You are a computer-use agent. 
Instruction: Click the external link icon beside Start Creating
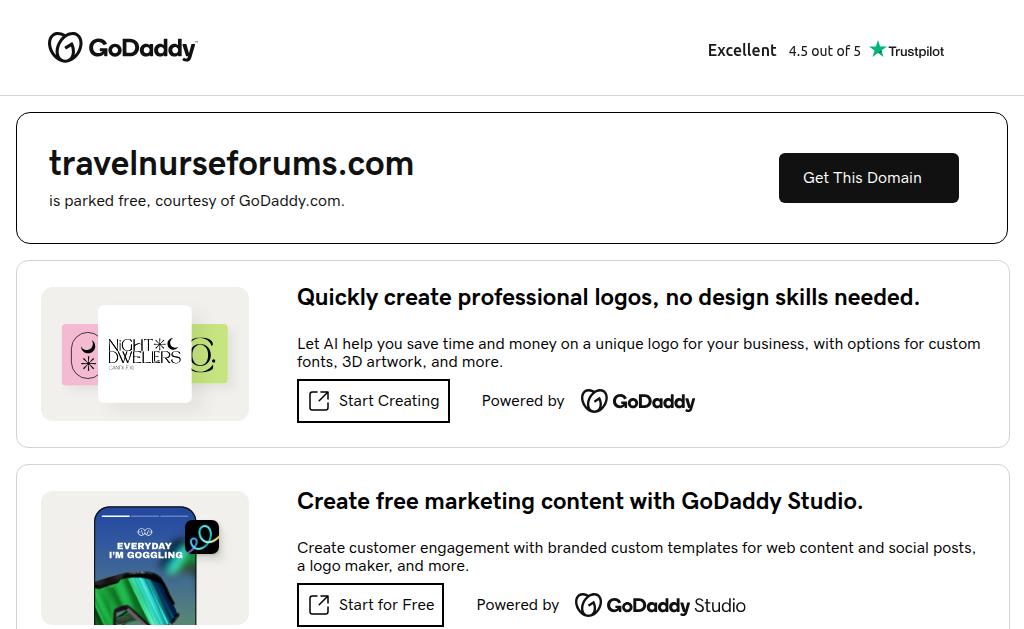319,401
